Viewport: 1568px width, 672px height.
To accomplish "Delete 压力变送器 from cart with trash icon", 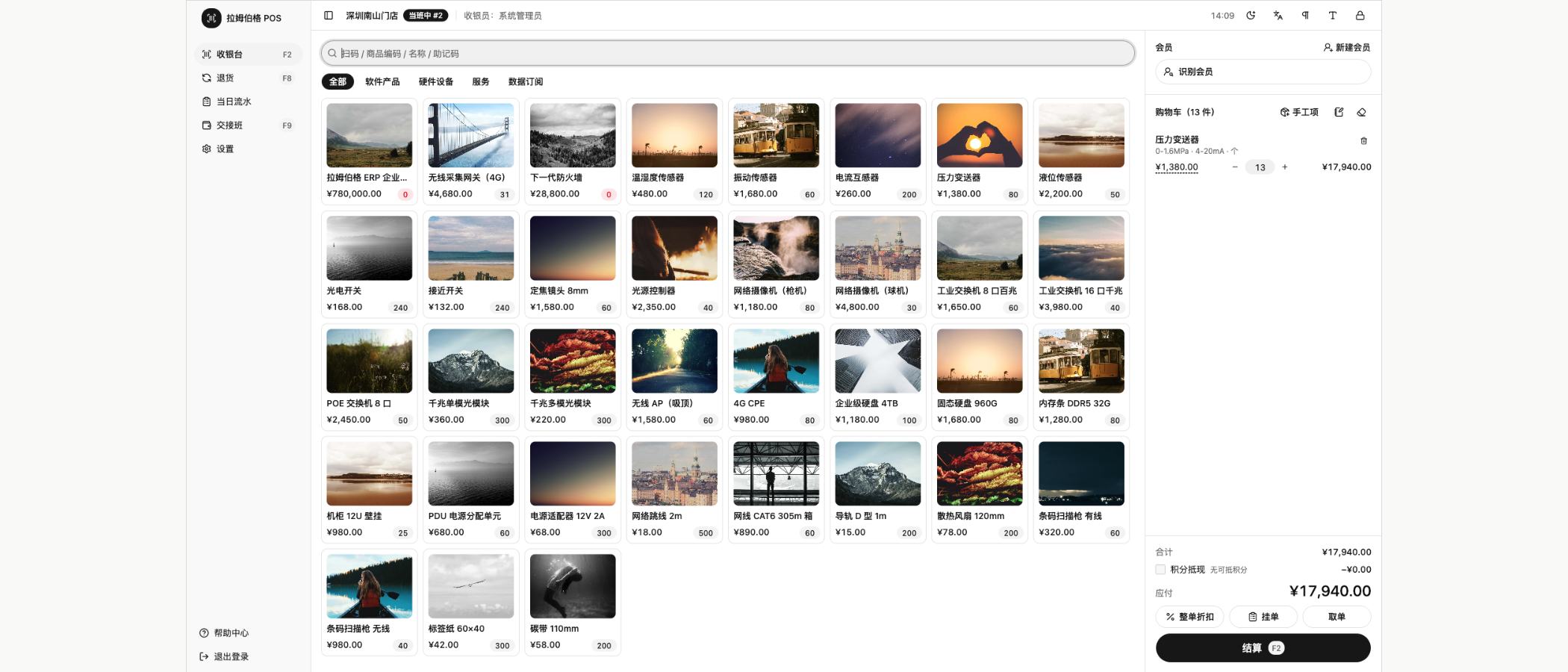I will click(x=1363, y=140).
